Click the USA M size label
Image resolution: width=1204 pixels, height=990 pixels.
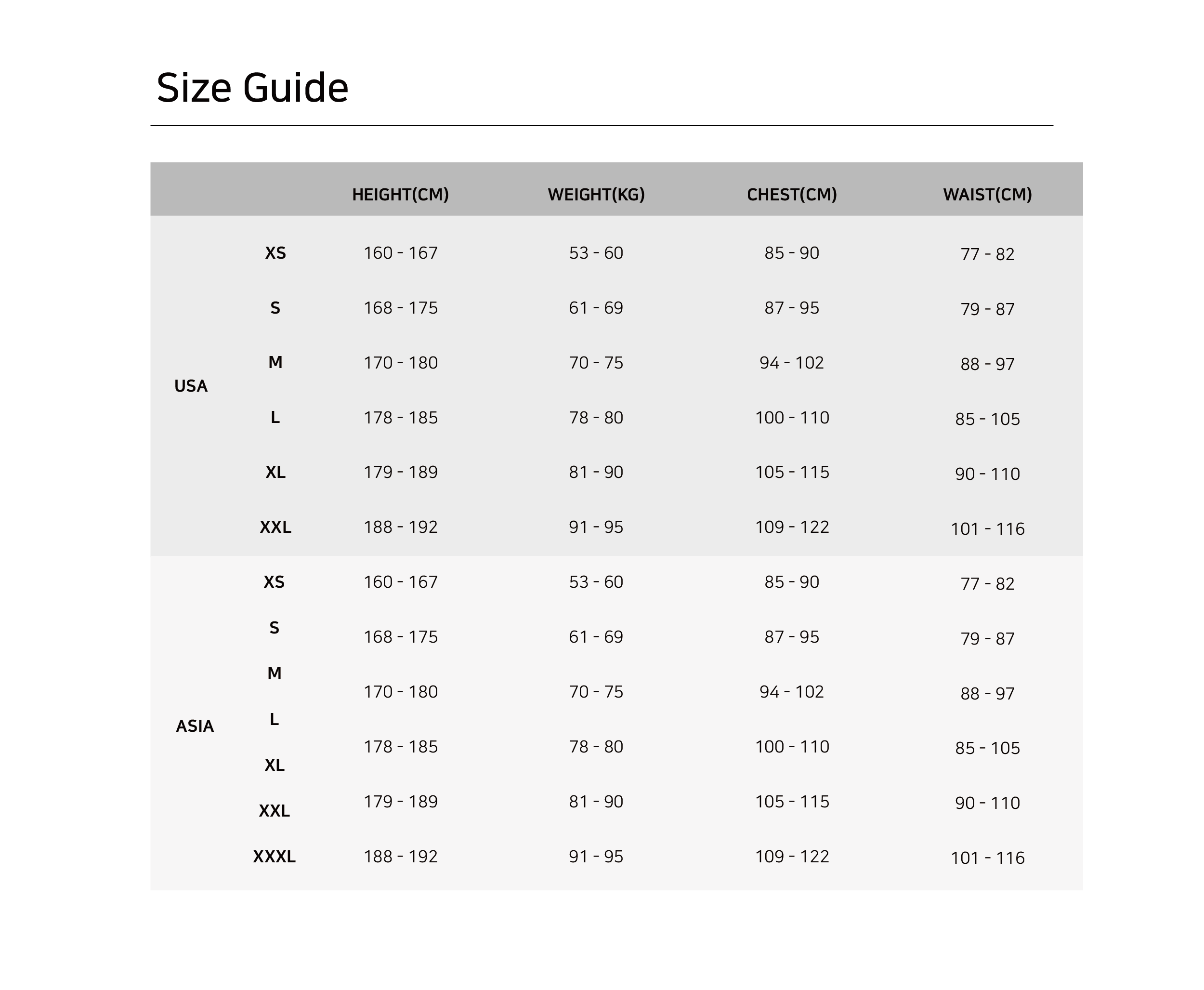click(x=275, y=362)
